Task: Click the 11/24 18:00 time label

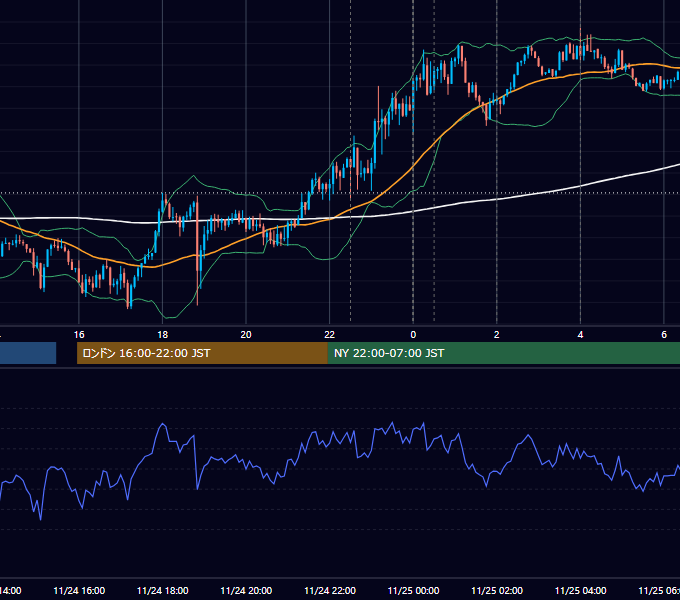Action: [x=163, y=590]
